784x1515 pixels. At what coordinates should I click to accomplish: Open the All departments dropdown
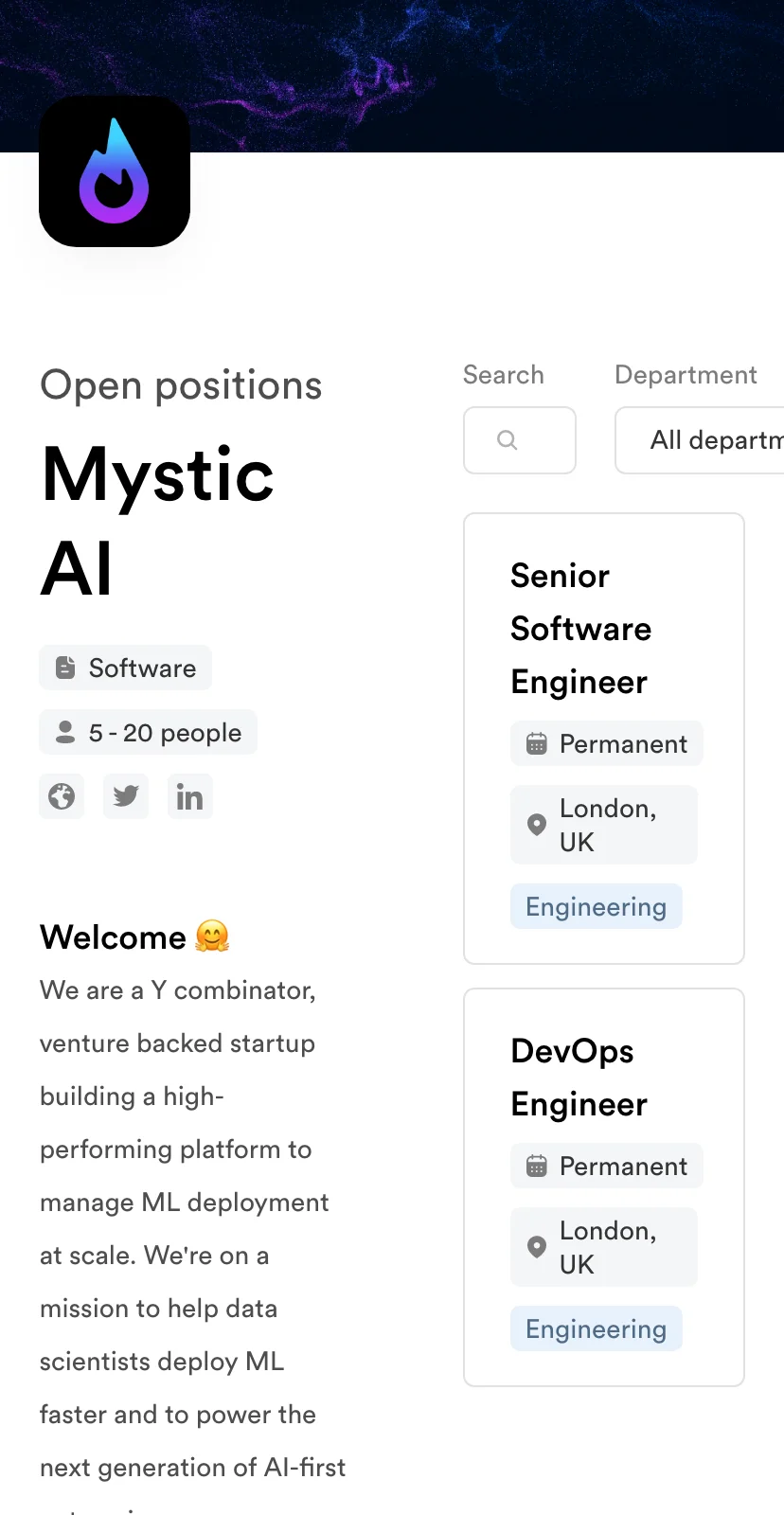(x=700, y=440)
